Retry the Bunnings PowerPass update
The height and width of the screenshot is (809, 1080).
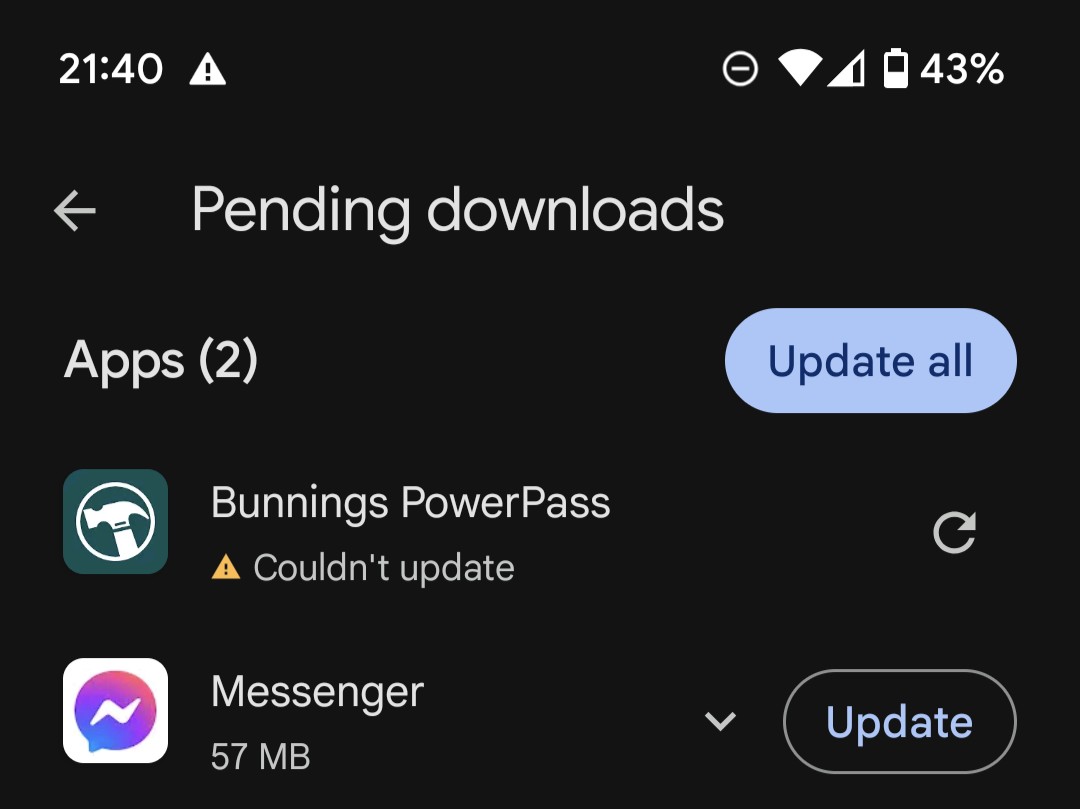click(x=955, y=532)
